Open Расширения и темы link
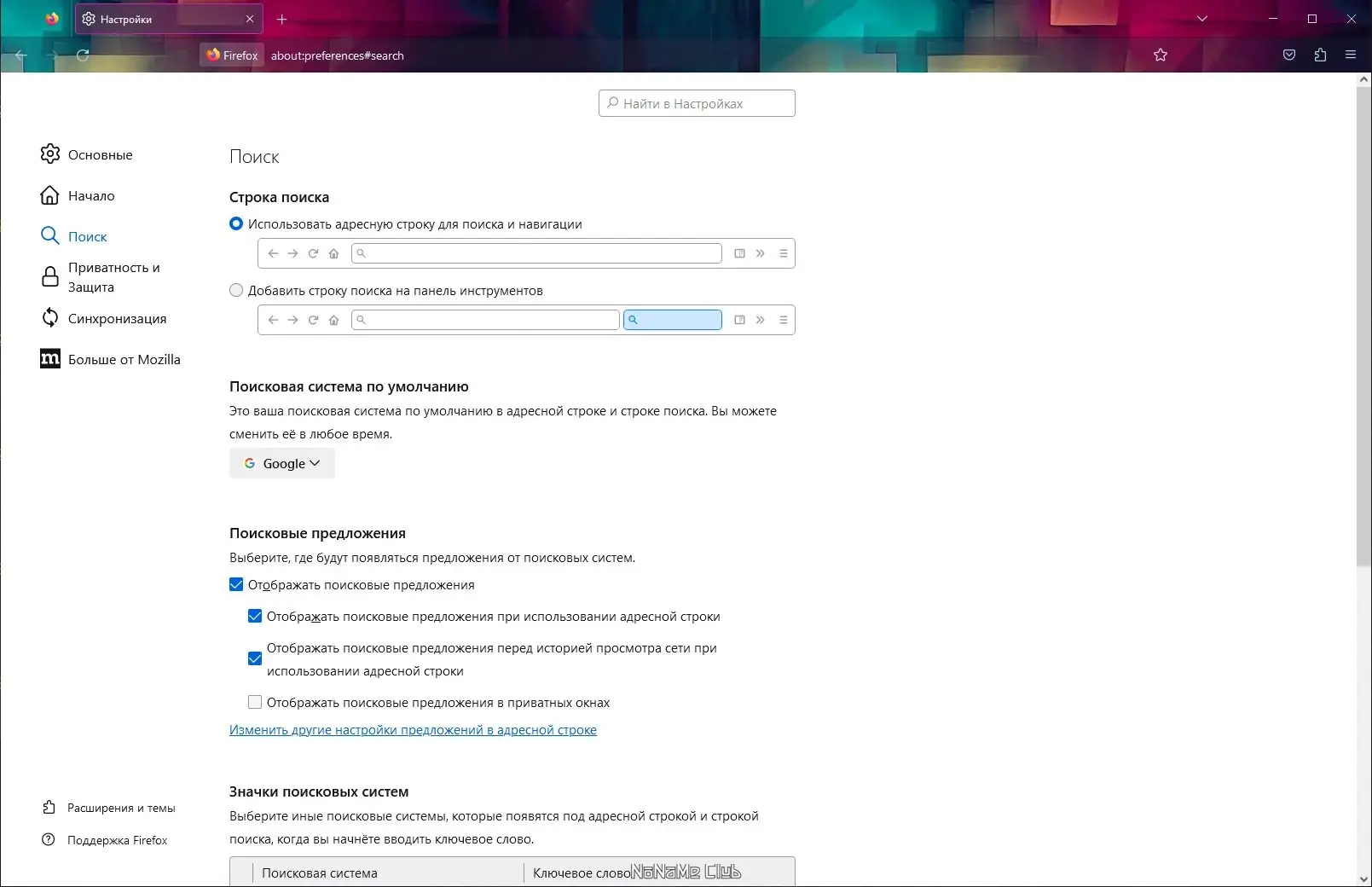 coord(121,808)
